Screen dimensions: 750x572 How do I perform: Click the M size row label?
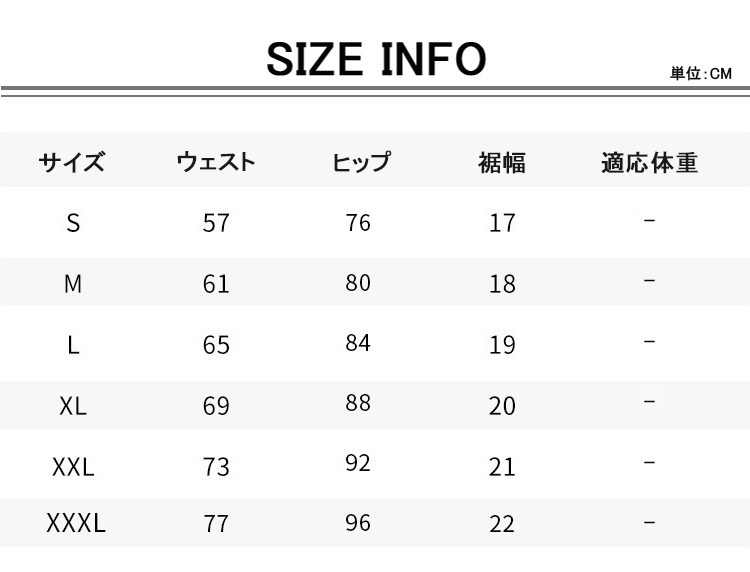click(72, 284)
